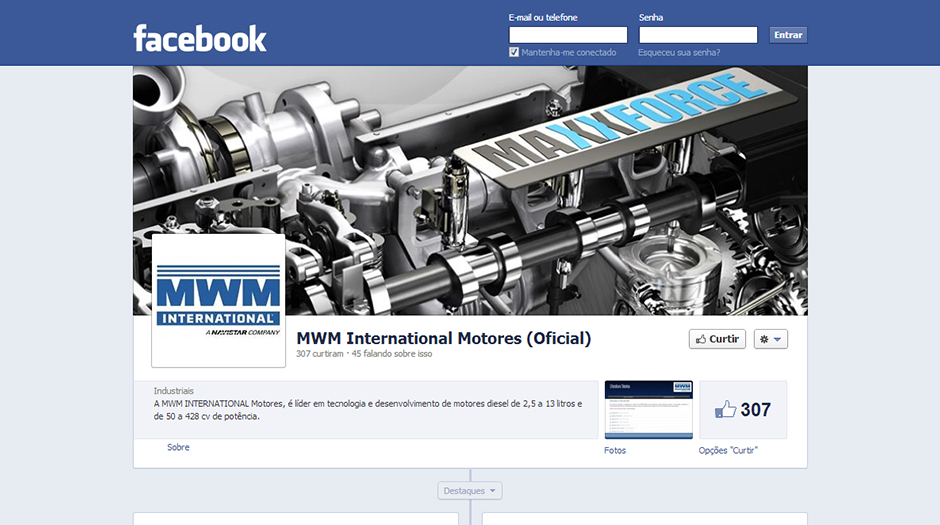Screen dimensions: 940x525
Task: Uncheck Mantenha-me conectado checkbox
Action: click(x=514, y=52)
